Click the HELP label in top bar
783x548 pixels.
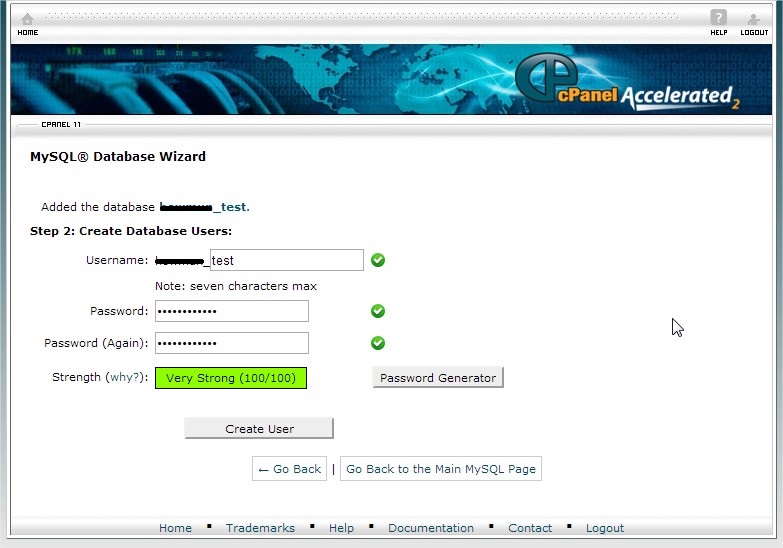(719, 32)
